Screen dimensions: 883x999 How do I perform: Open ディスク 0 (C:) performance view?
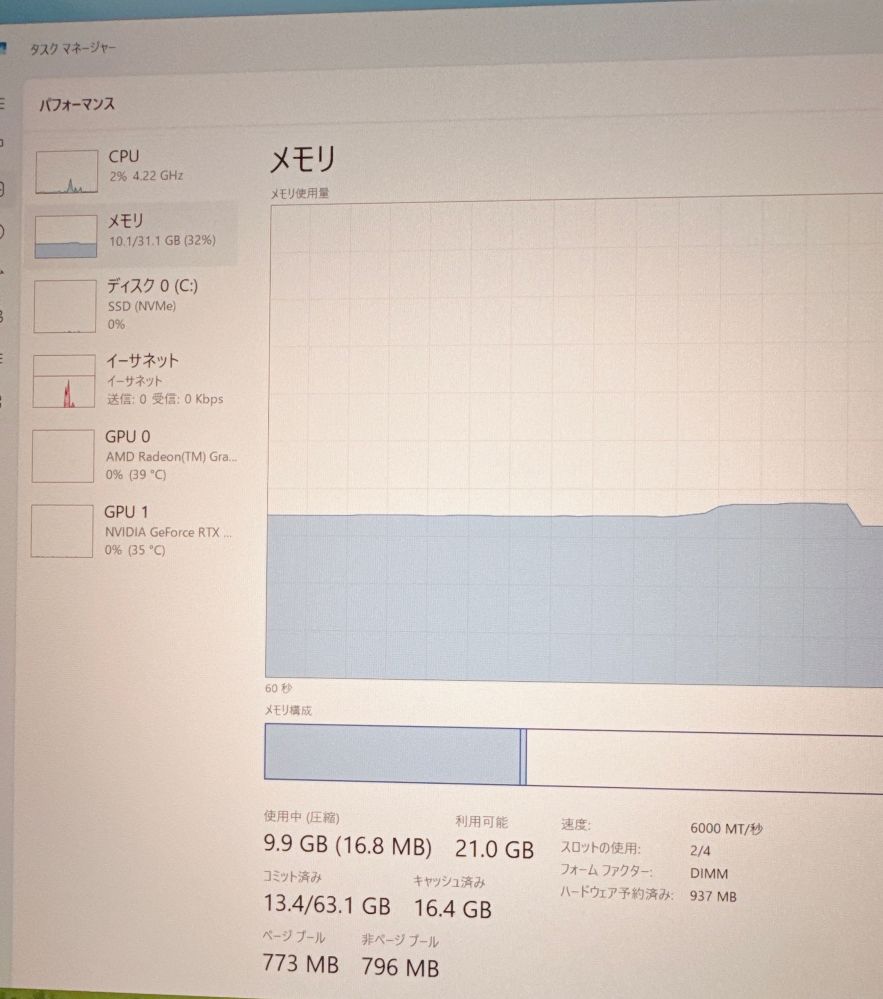pyautogui.click(x=133, y=305)
